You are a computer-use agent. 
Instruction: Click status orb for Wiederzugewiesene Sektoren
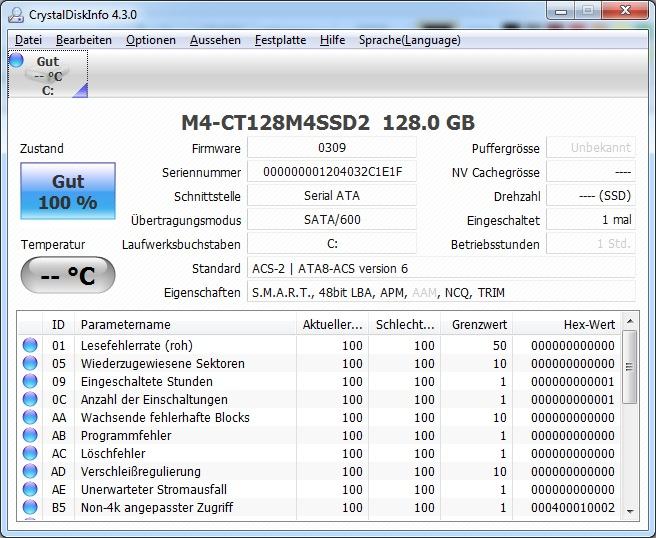point(30,363)
